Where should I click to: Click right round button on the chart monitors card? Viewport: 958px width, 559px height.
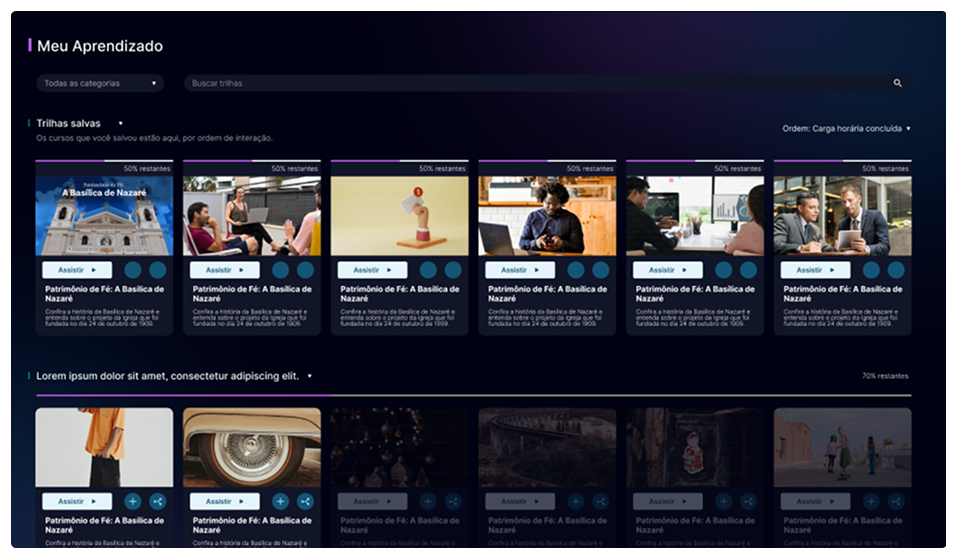click(x=748, y=270)
